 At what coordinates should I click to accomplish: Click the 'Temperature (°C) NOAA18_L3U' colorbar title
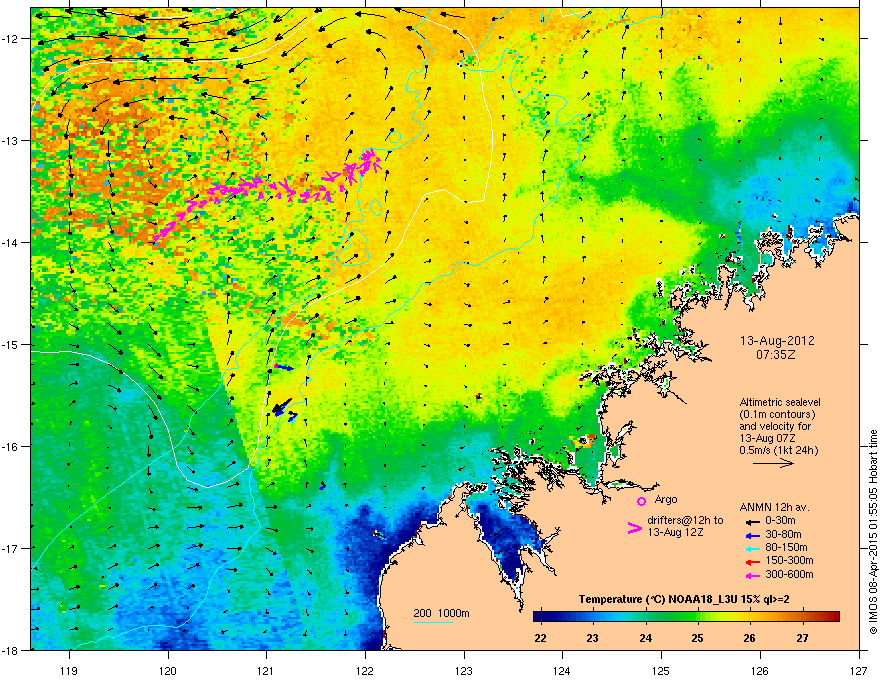click(658, 599)
